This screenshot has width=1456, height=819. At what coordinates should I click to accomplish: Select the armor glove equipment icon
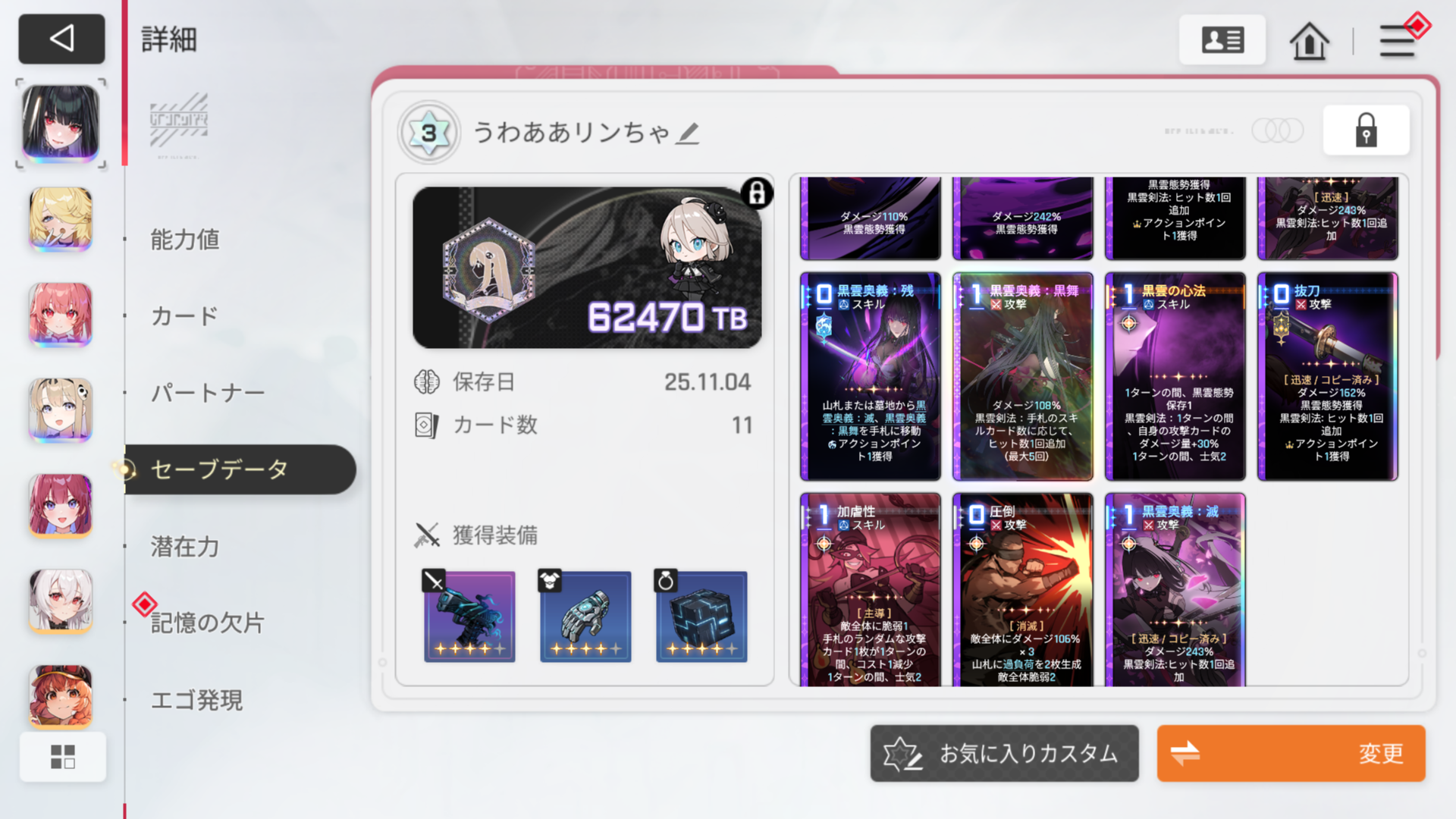(x=585, y=616)
